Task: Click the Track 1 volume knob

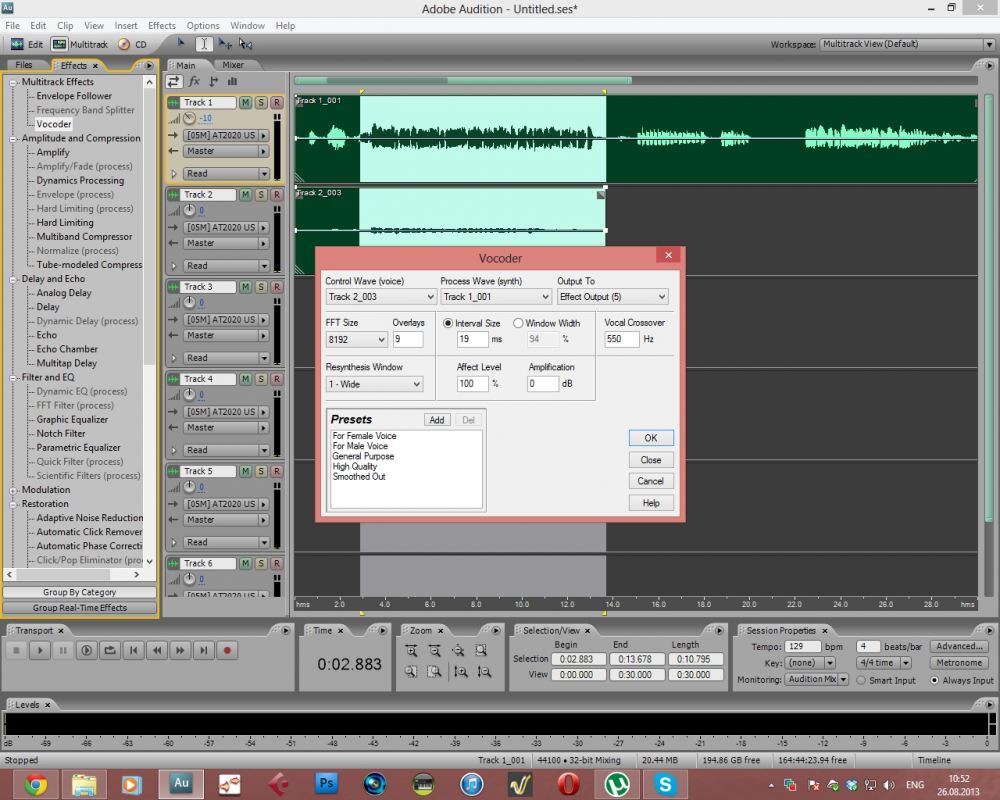Action: 189,118
